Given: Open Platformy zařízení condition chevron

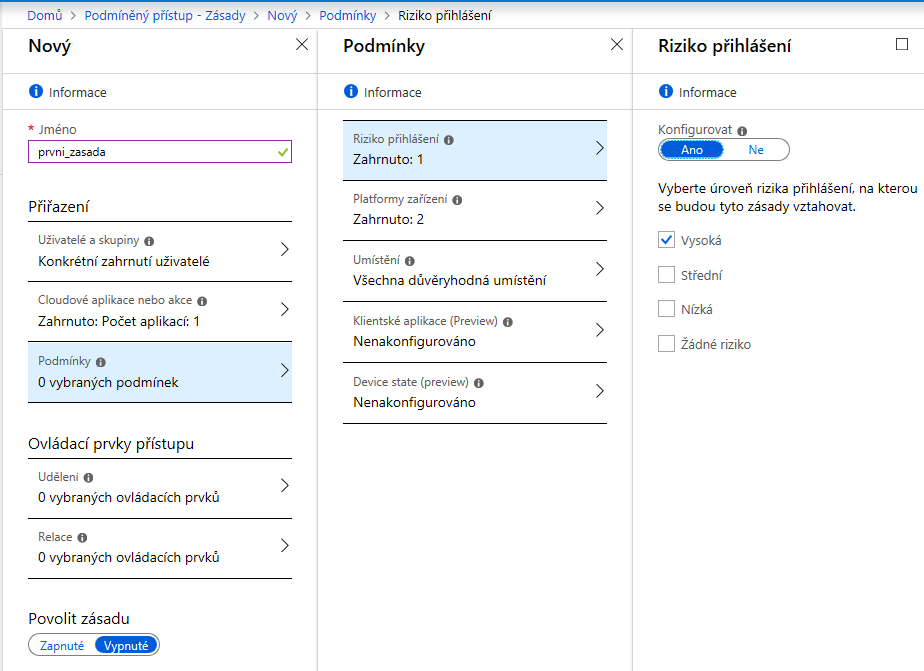Looking at the screenshot, I should [599, 209].
